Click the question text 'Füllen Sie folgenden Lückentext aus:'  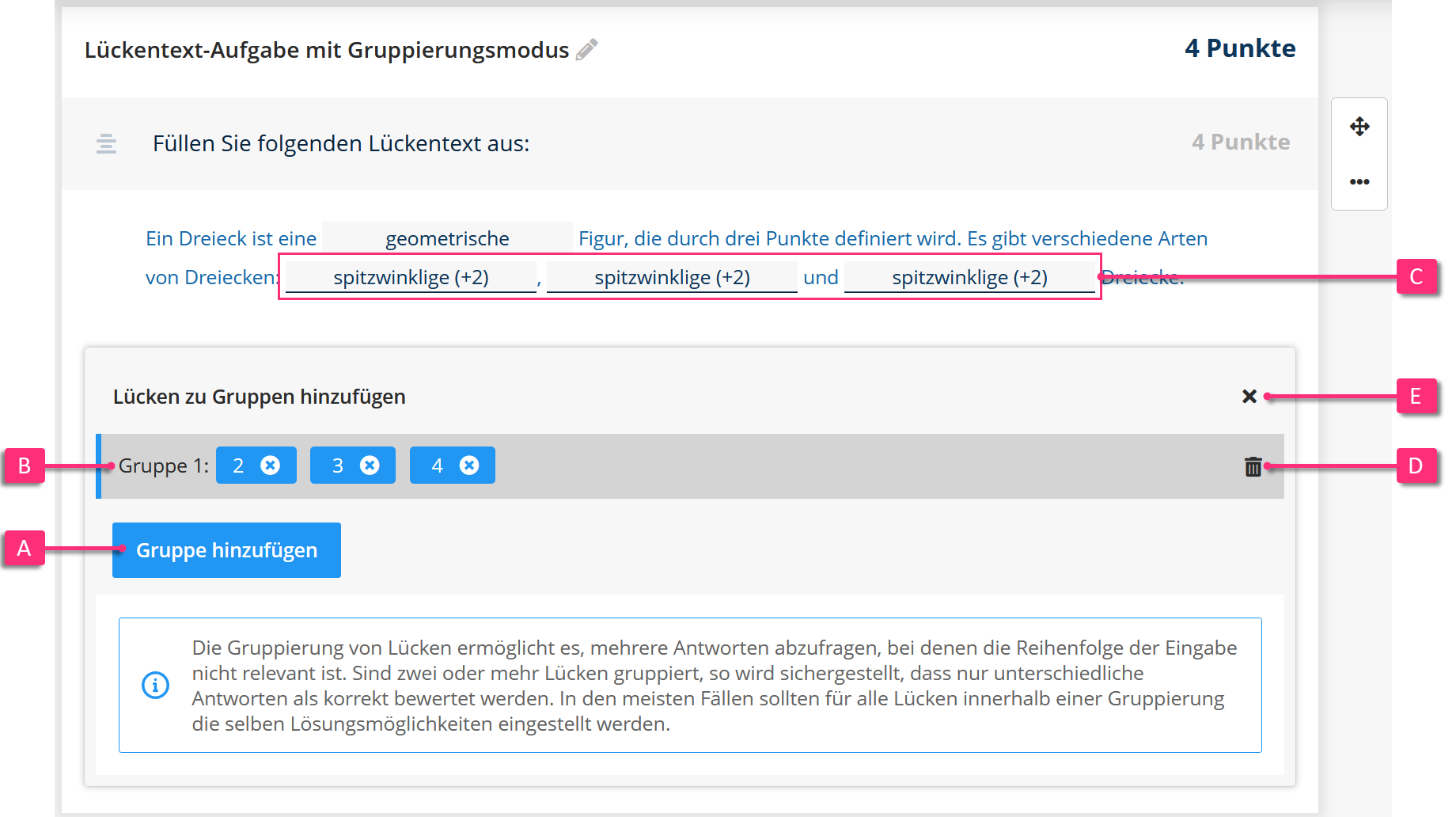(x=341, y=143)
